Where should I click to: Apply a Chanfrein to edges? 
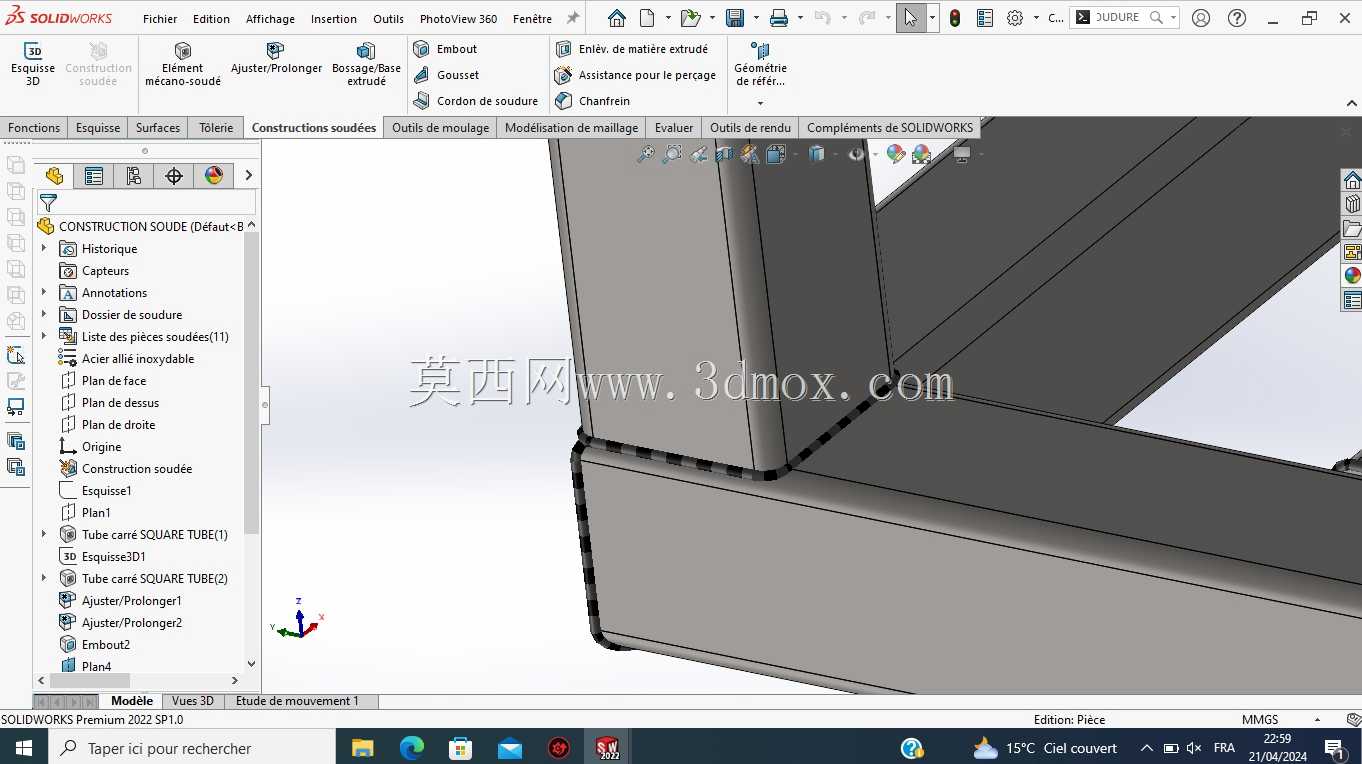coord(593,101)
